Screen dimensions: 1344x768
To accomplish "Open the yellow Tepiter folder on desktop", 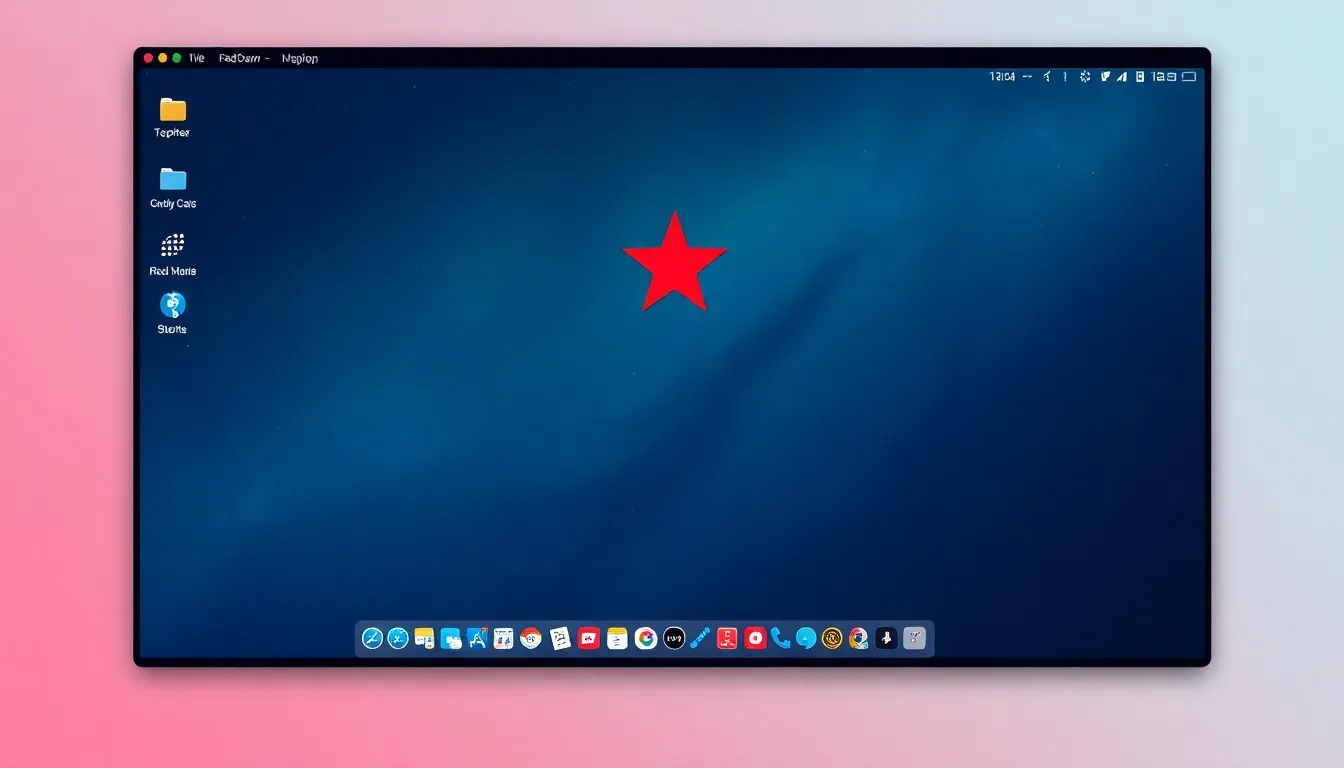I will pos(173,110).
